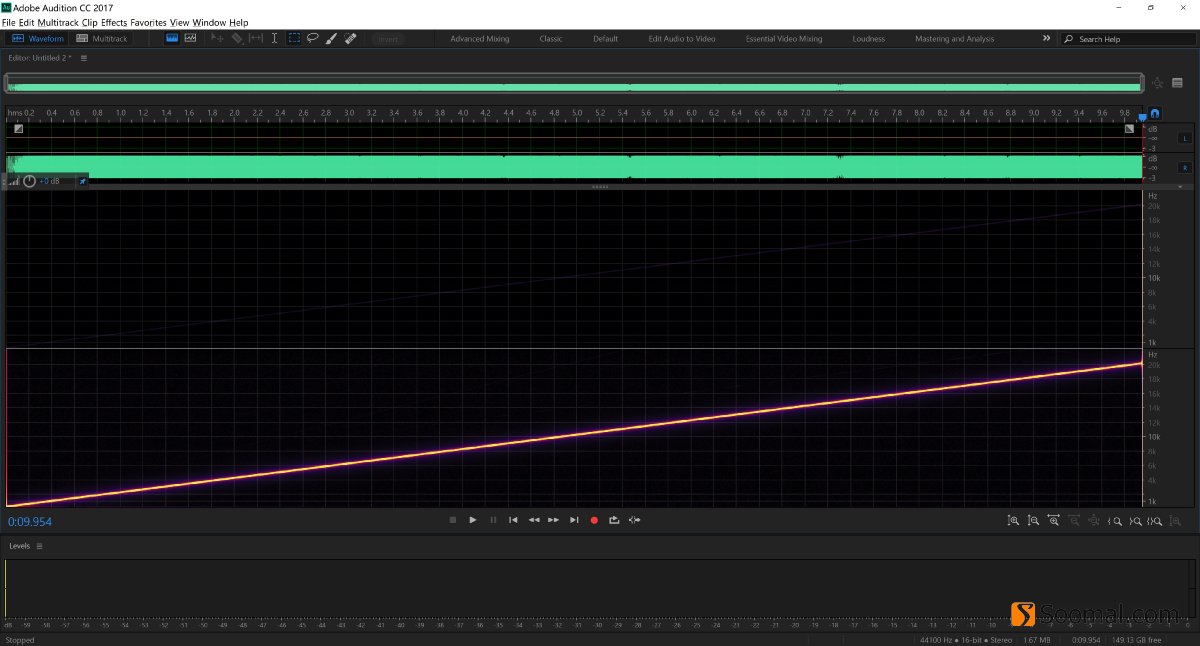Select the Move tool in the toolbar
1200x646 pixels.
[218, 38]
